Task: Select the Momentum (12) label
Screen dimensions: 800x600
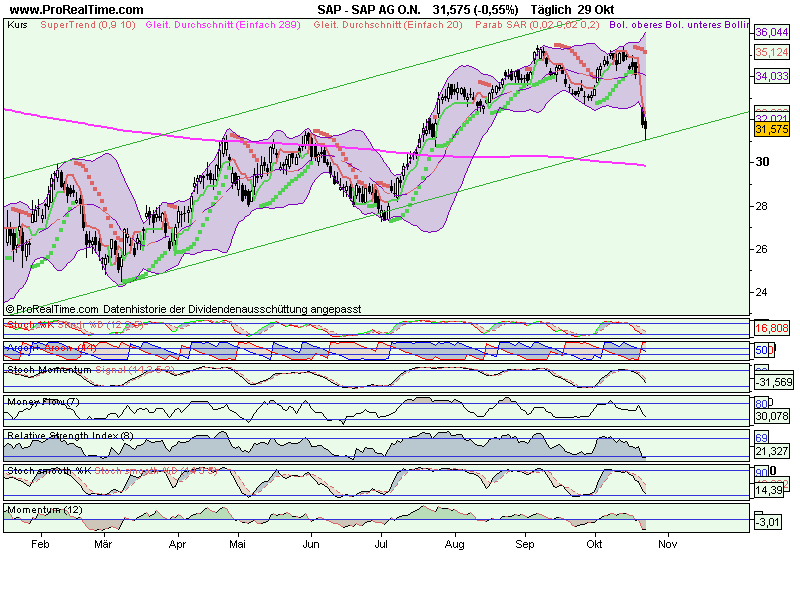Action: 44,510
